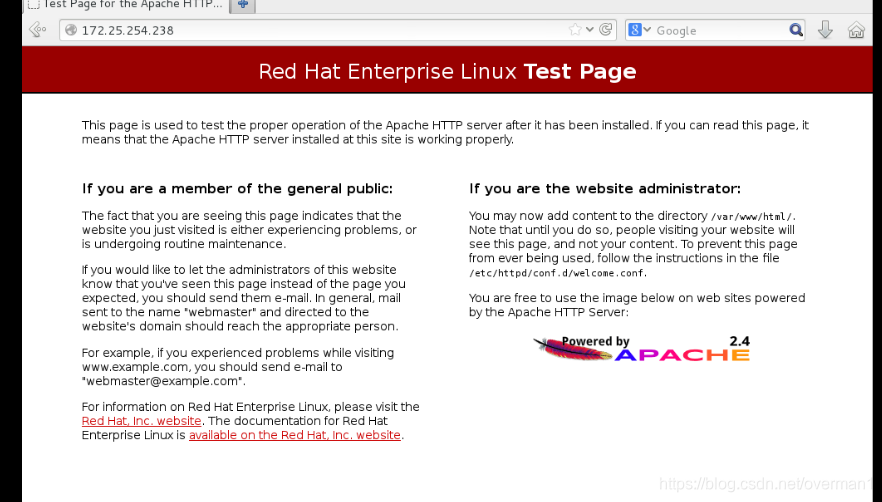
Task: Bookmark this page with the star icon
Action: click(575, 30)
